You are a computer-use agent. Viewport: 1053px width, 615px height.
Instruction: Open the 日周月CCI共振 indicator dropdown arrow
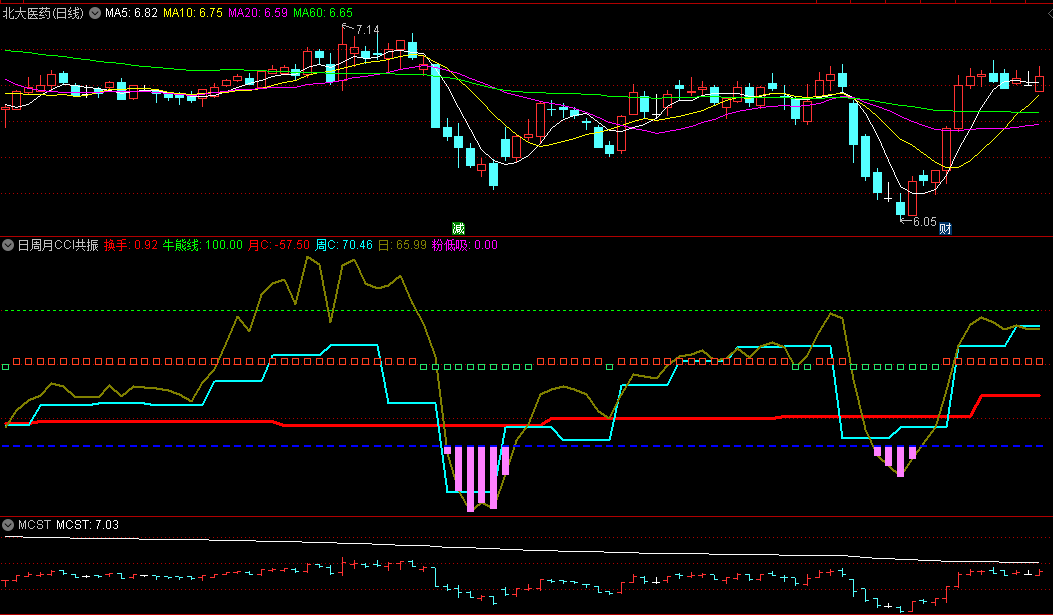pos(8,245)
